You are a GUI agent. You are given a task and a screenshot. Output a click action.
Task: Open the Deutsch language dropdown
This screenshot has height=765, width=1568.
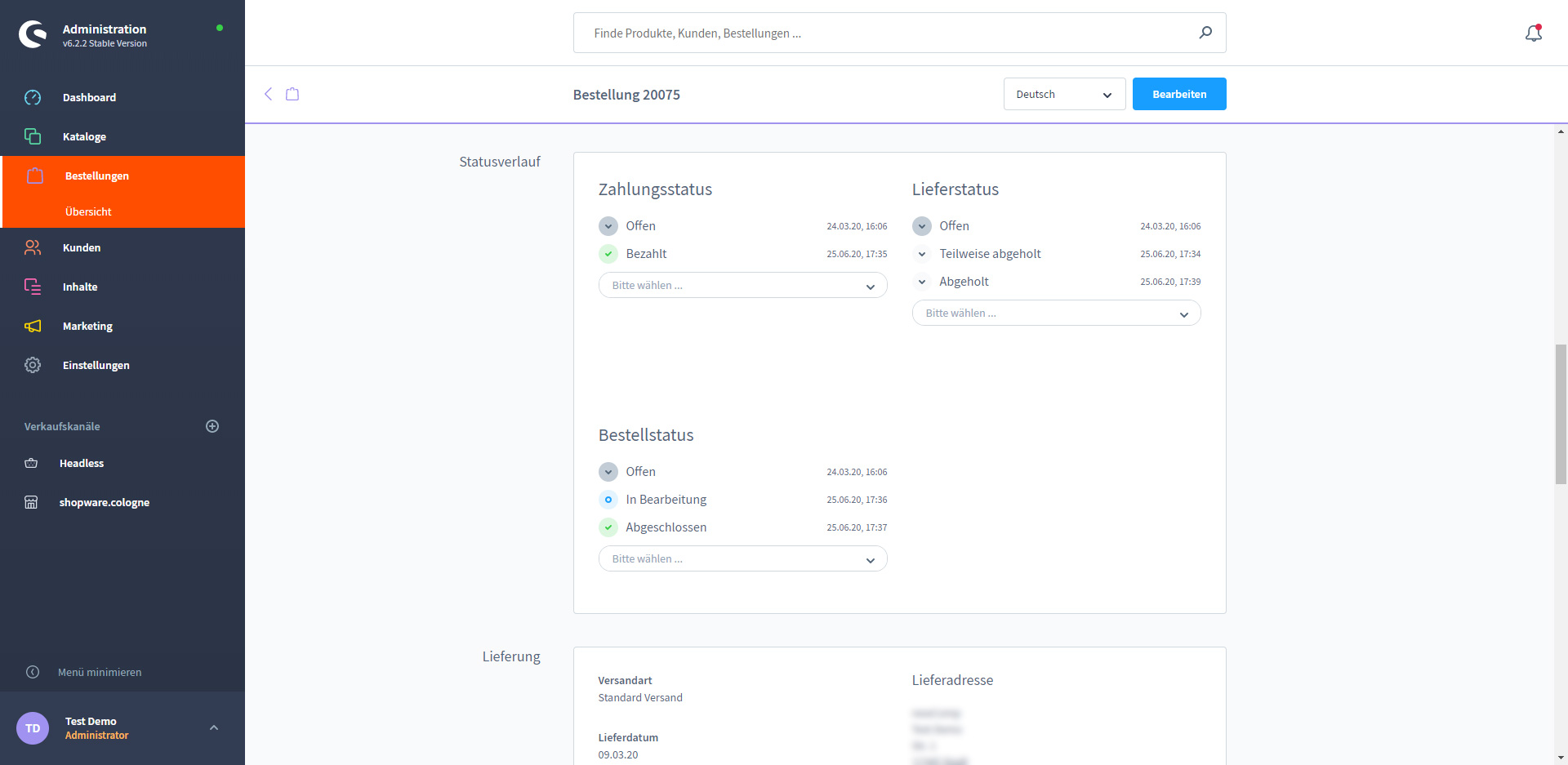1064,94
